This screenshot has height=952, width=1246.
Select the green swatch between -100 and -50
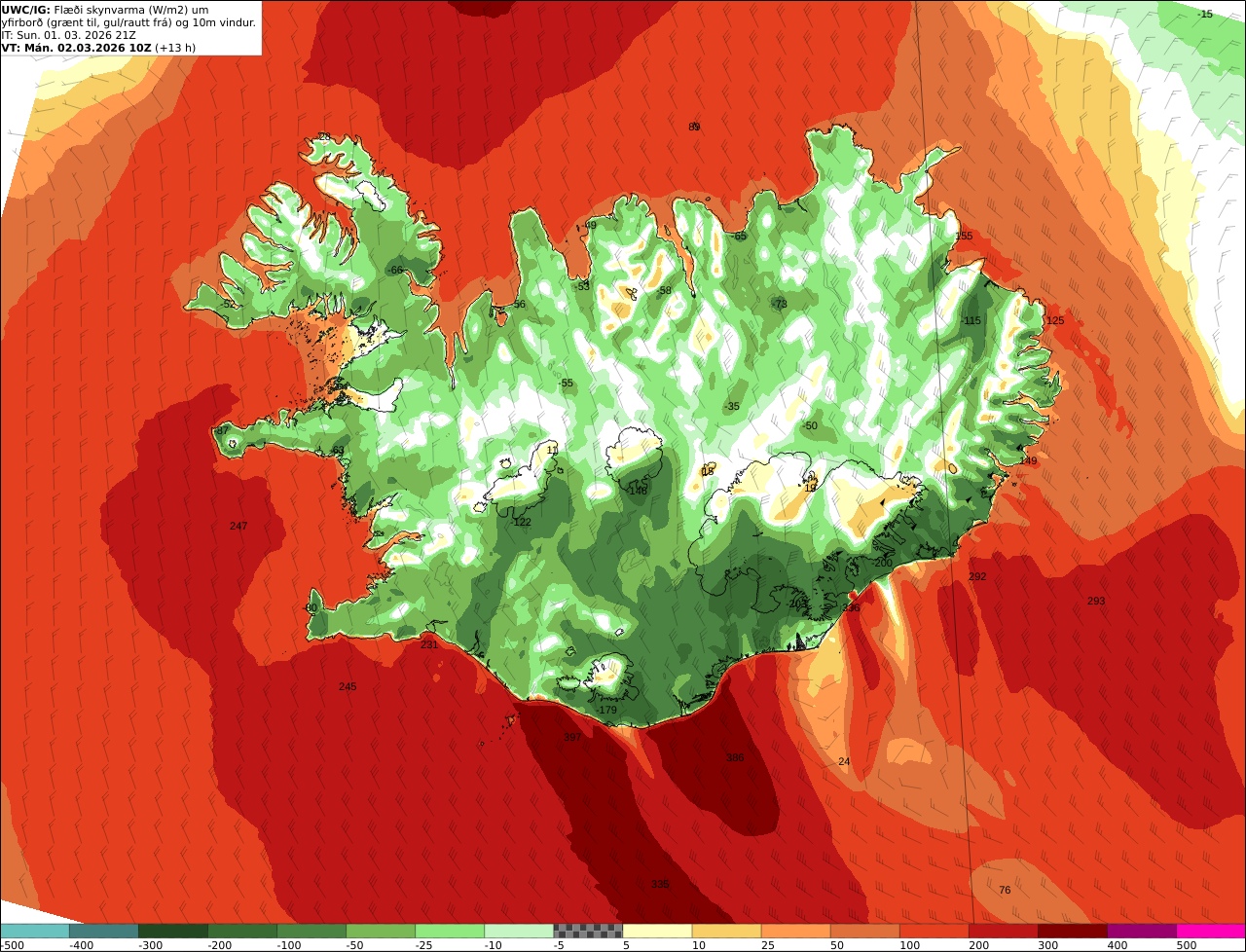pos(311,931)
